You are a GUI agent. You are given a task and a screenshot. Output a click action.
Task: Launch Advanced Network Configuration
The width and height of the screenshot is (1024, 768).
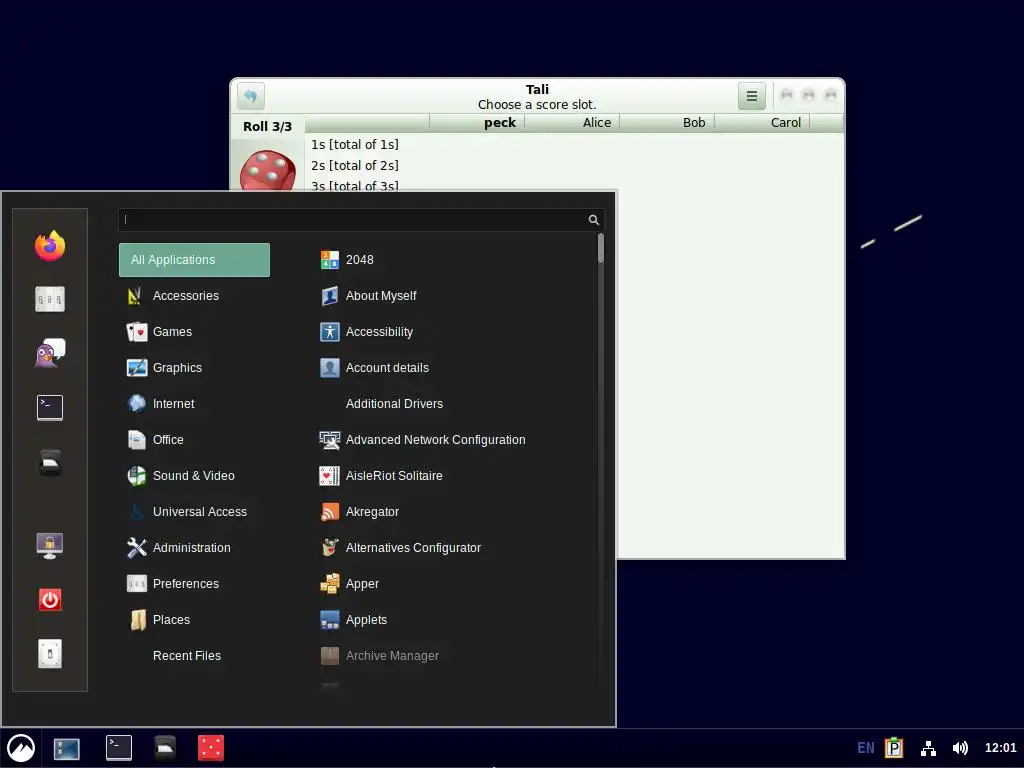click(423, 440)
